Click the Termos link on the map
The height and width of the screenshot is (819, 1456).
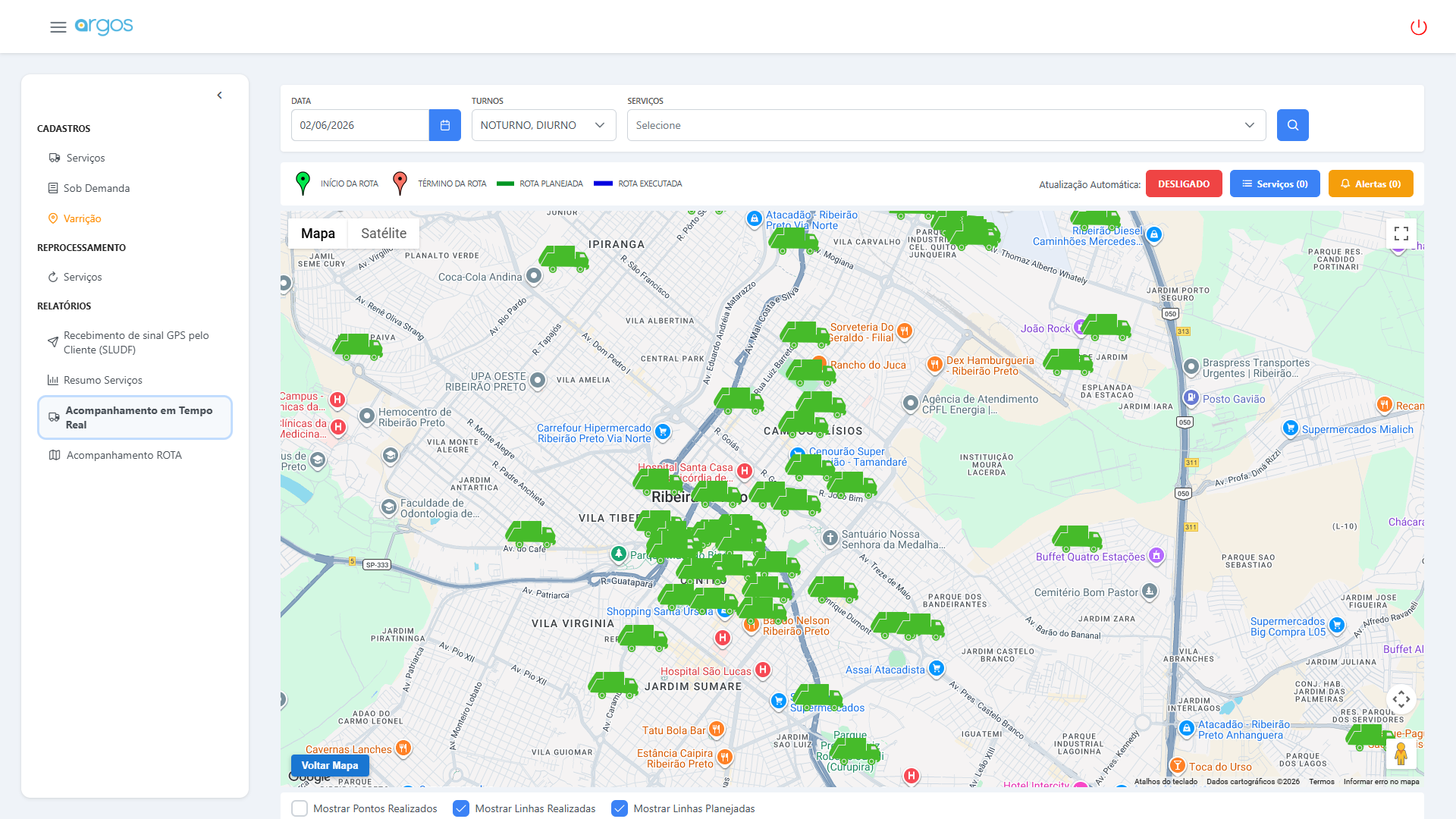click(1321, 782)
